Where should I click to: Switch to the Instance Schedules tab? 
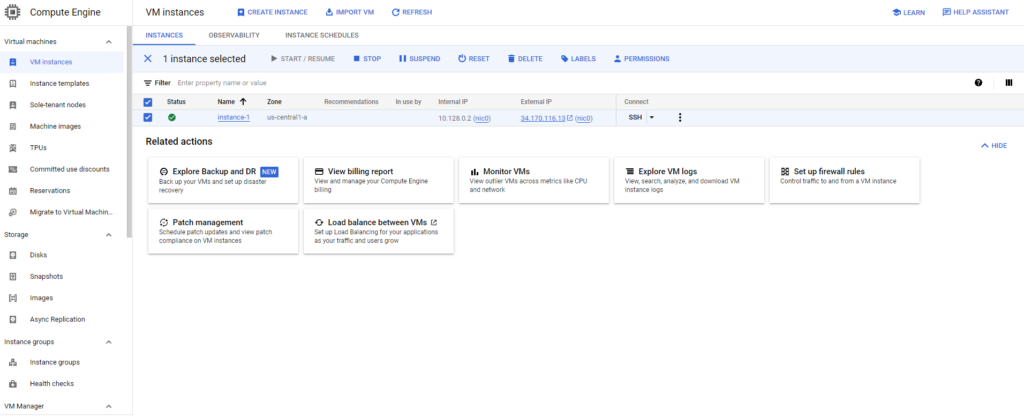(x=321, y=35)
